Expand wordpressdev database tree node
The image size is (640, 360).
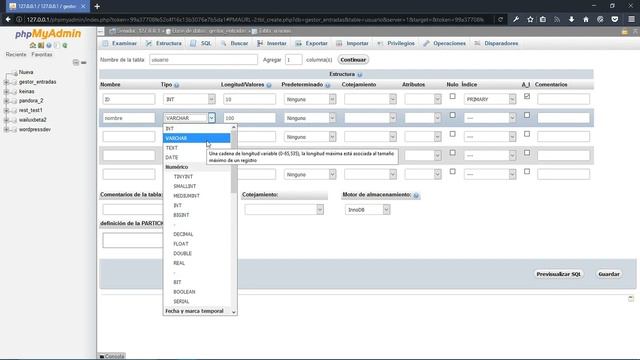(6, 130)
